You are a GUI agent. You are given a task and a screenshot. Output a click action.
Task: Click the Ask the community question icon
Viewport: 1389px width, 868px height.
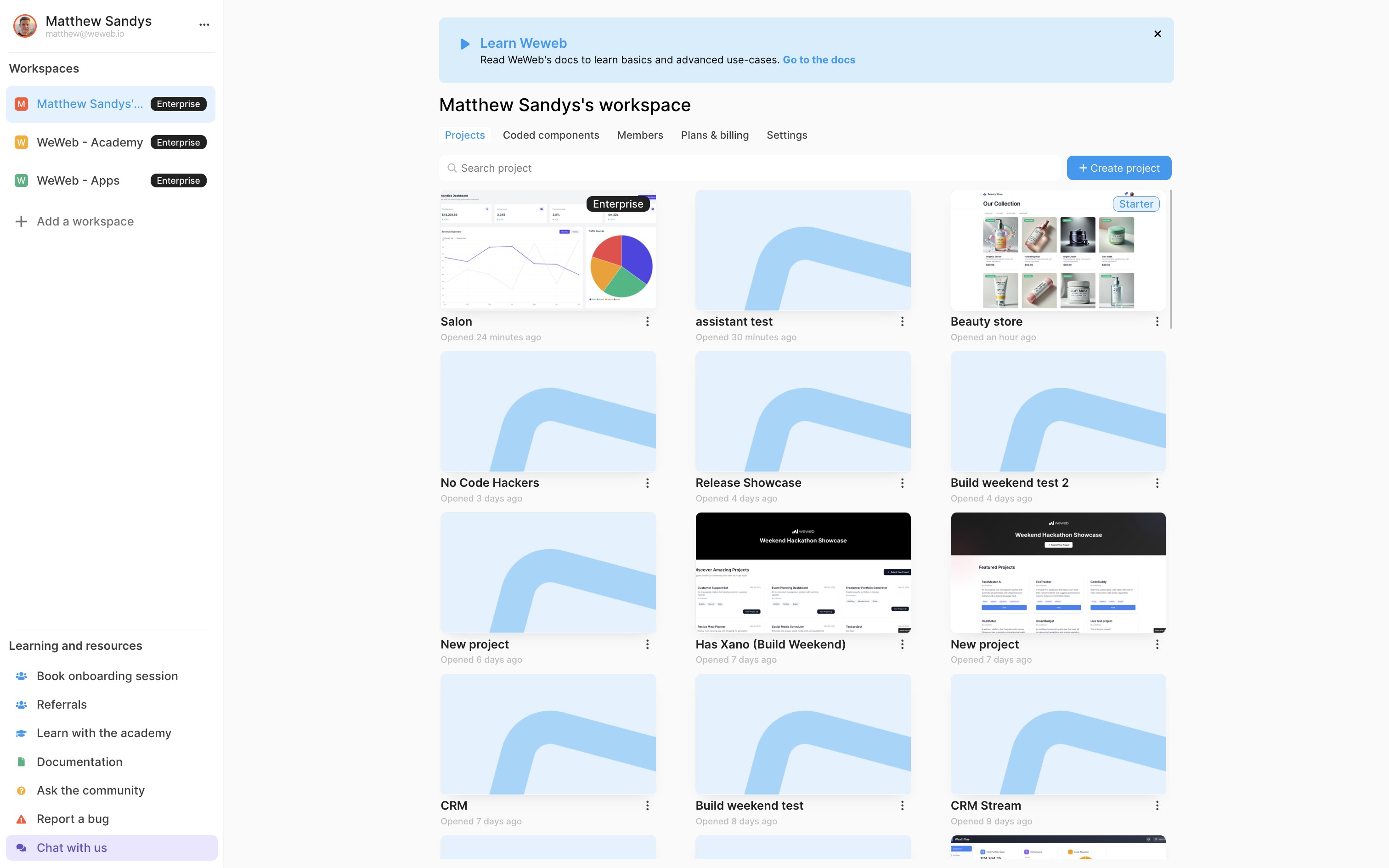pyautogui.click(x=21, y=790)
